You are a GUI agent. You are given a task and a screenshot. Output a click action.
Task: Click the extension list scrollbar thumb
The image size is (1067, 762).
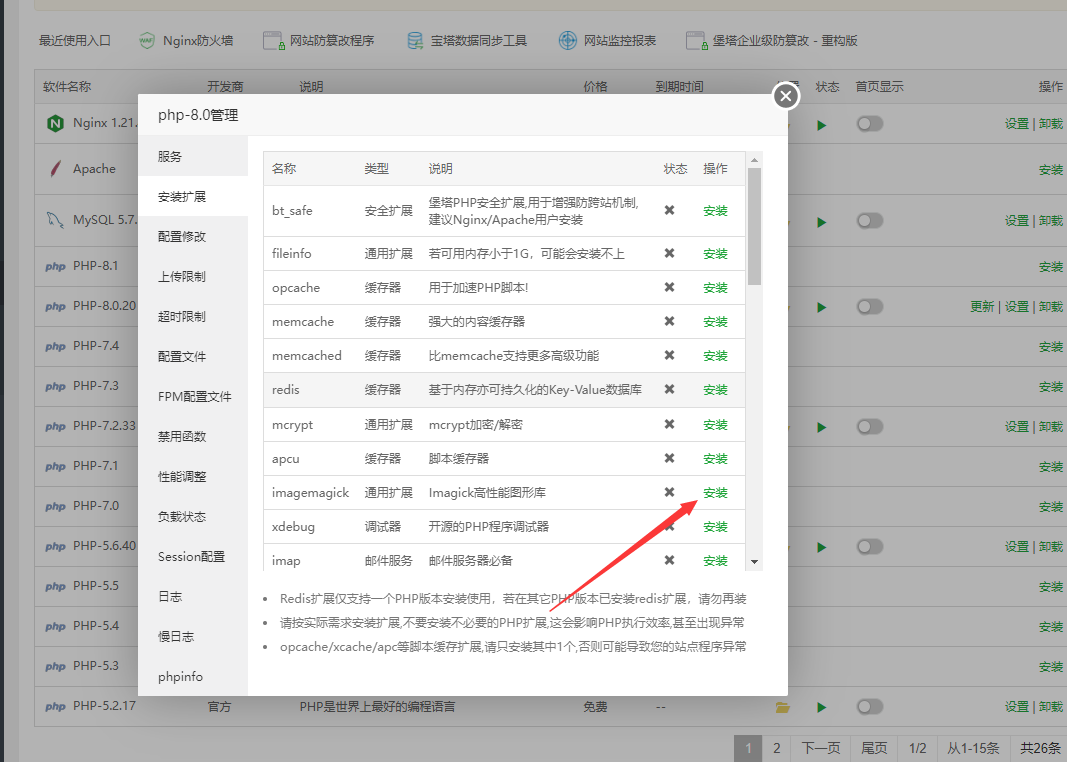coord(754,226)
